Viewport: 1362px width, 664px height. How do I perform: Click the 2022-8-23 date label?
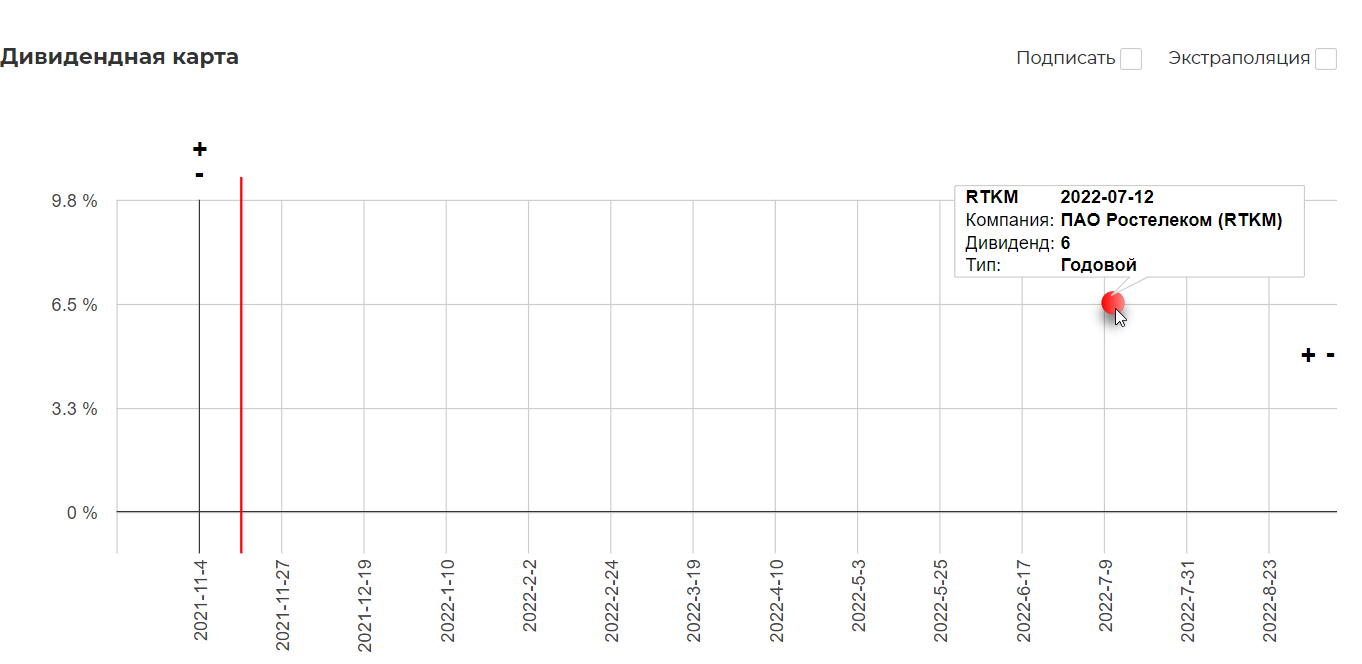pos(1269,602)
